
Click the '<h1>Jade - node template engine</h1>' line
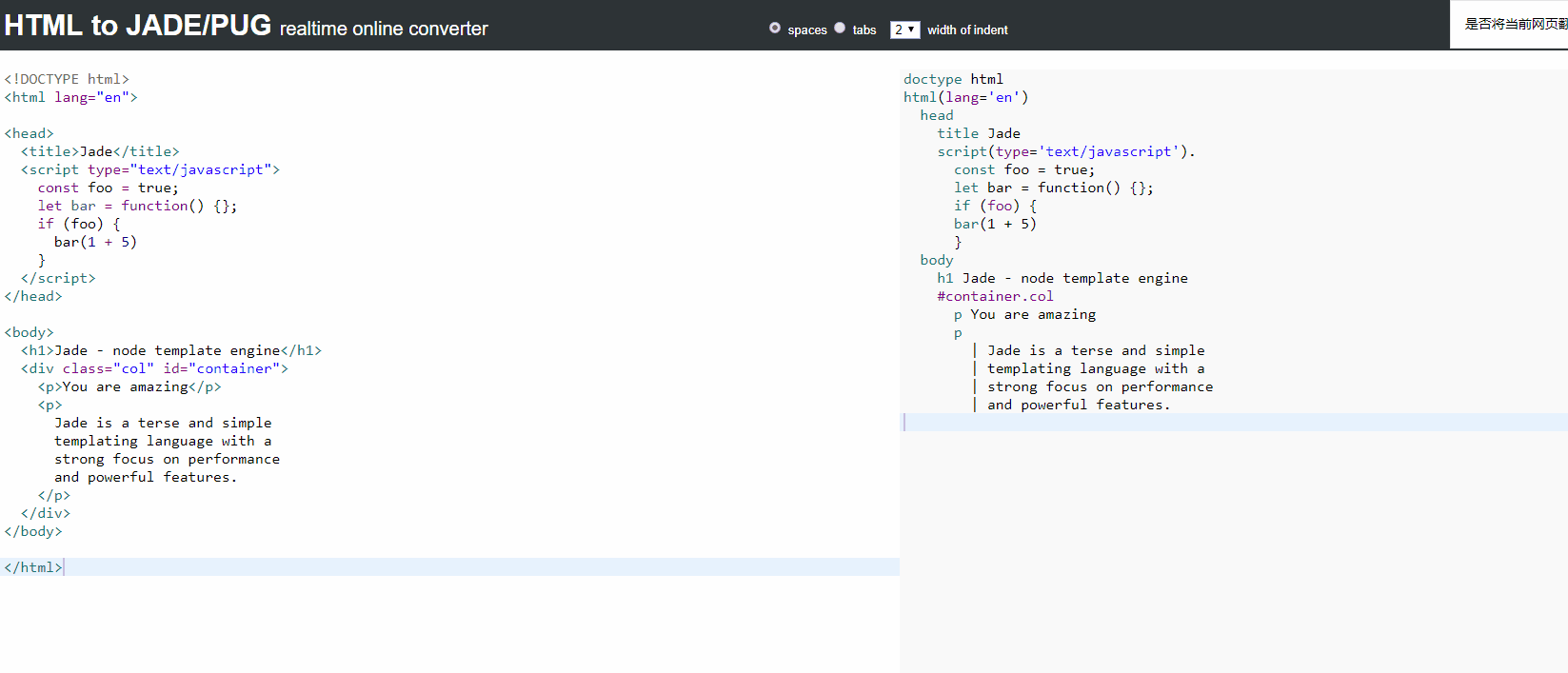pos(171,350)
